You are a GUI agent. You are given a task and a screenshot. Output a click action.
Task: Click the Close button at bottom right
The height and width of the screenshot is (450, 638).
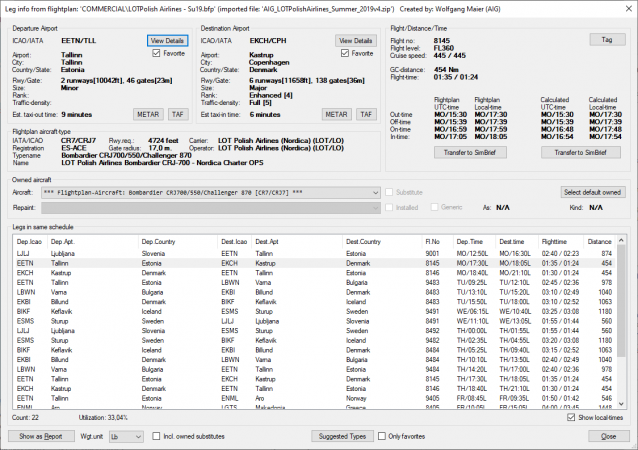click(x=609, y=436)
